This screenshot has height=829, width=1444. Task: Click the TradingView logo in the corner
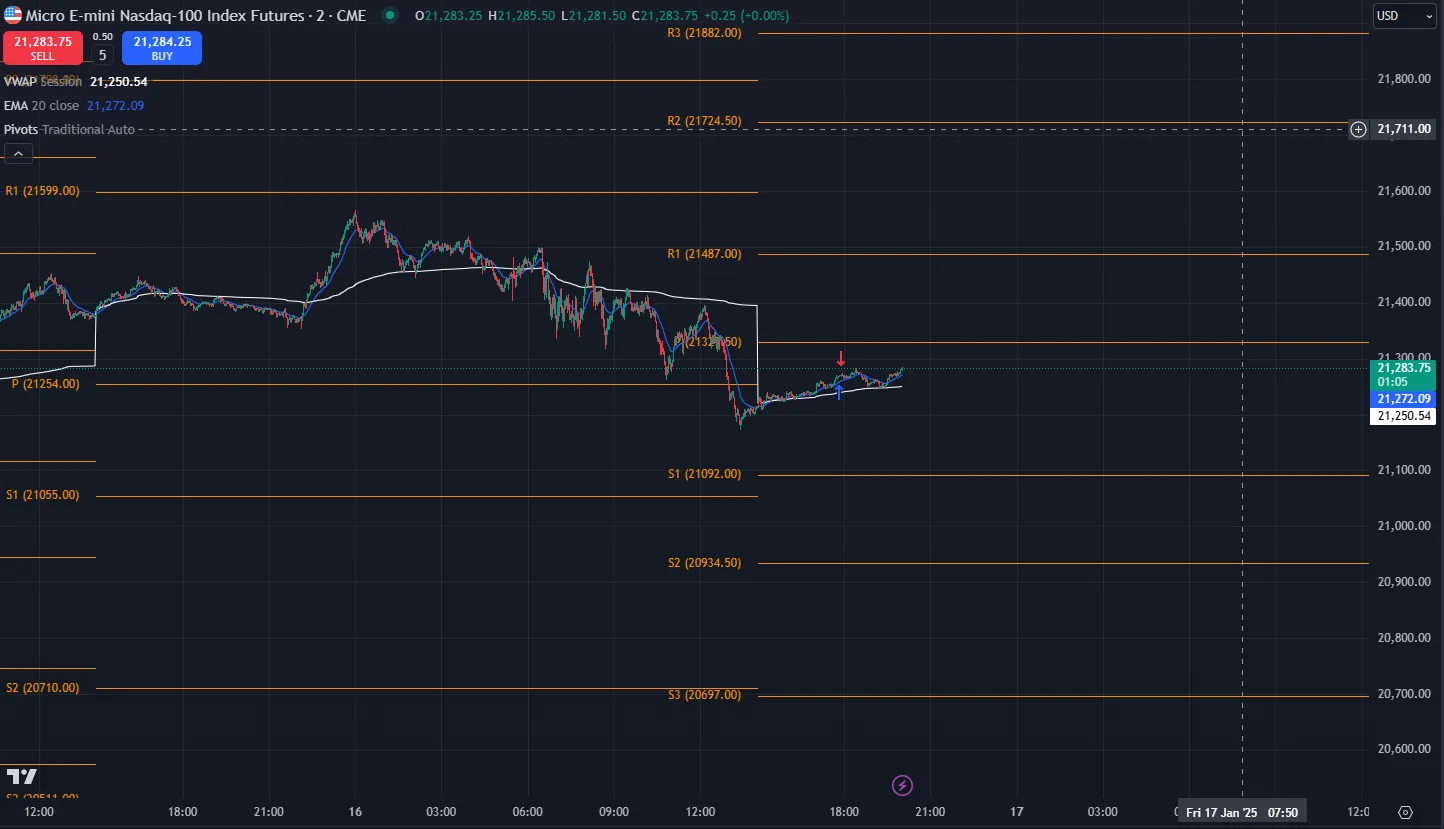pos(21,776)
